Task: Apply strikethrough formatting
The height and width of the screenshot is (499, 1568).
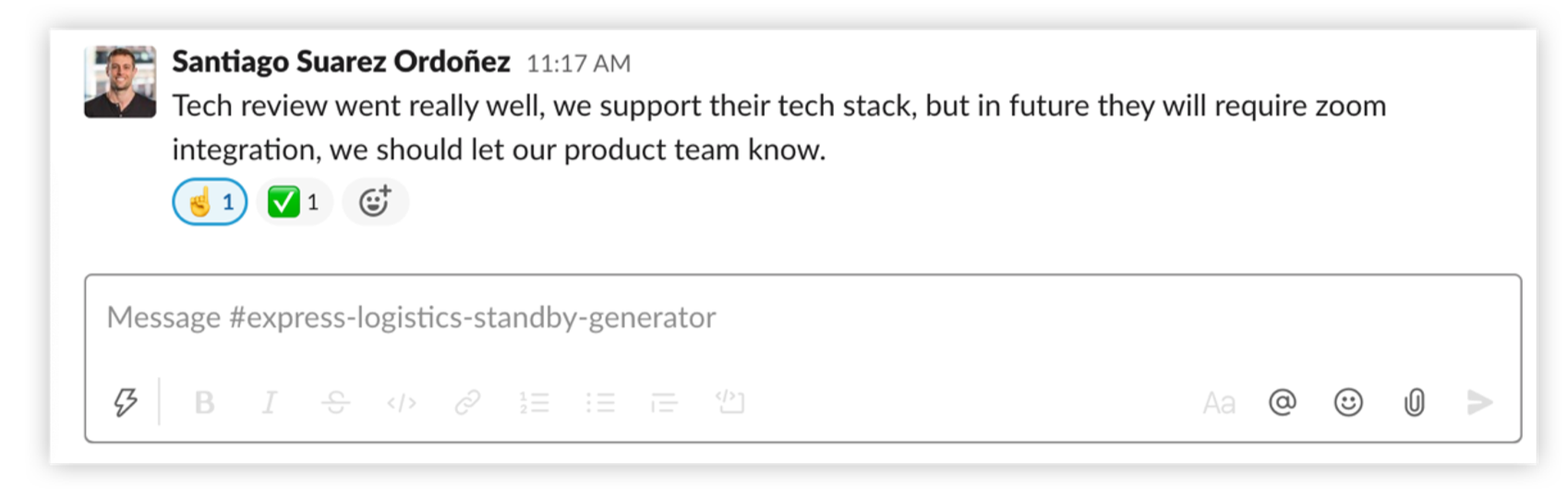Action: (x=335, y=403)
